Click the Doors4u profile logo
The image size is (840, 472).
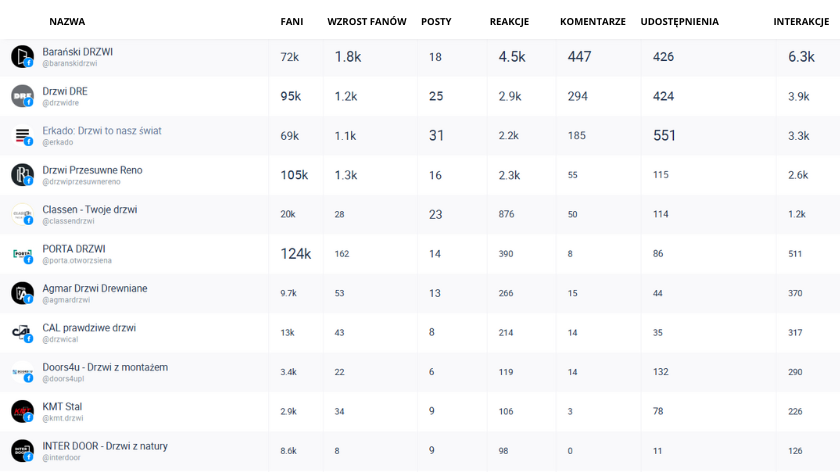click(22, 372)
